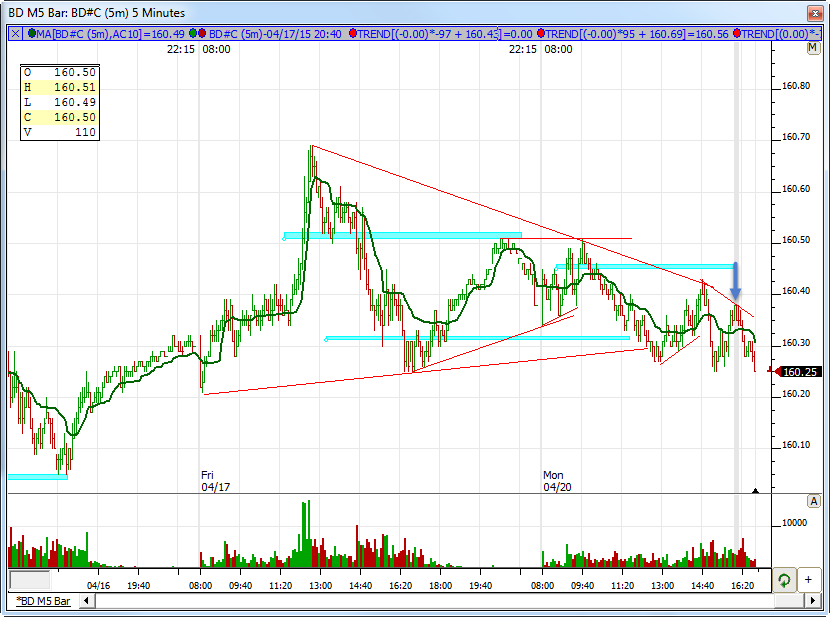The height and width of the screenshot is (617, 830).
Task: Close the BD M5 Bar chart window
Action: 814,13
